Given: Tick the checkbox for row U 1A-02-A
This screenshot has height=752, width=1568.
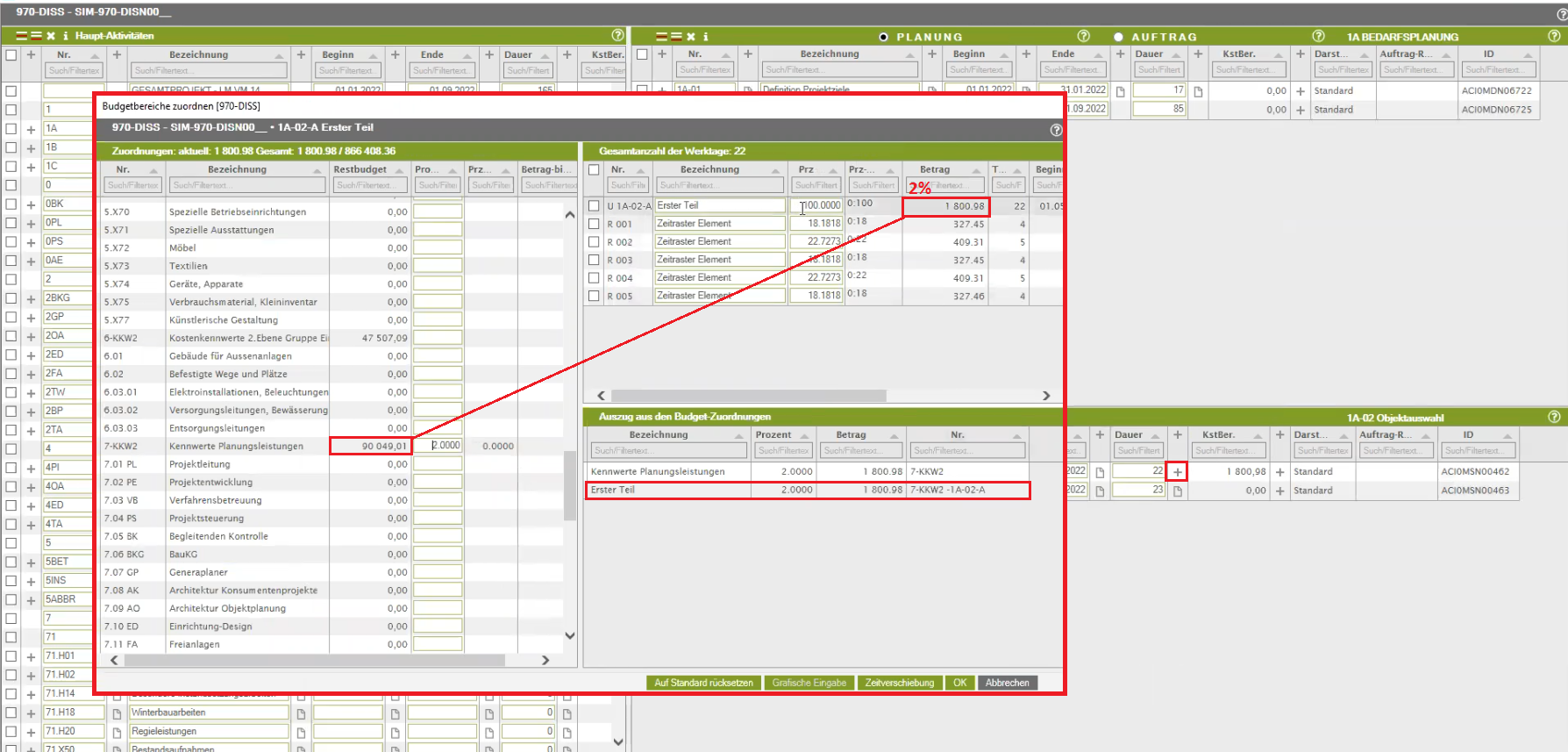Looking at the screenshot, I should (x=594, y=206).
